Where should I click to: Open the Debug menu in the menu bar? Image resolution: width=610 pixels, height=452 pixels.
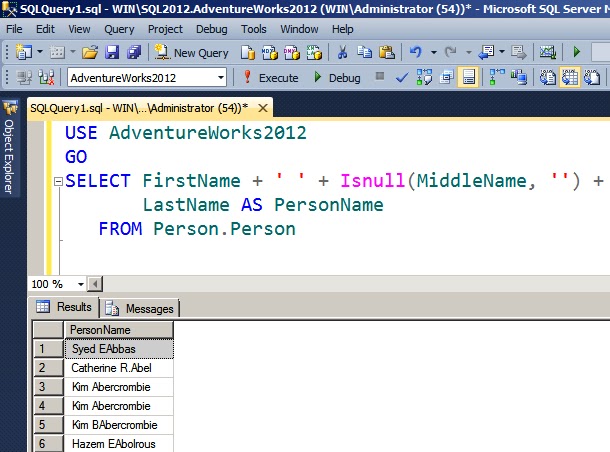212,29
